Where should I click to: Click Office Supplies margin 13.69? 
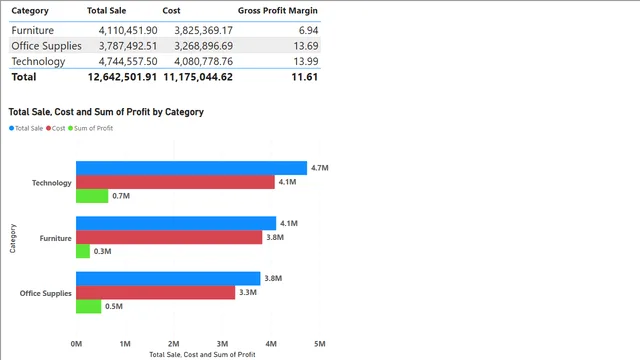coord(306,46)
